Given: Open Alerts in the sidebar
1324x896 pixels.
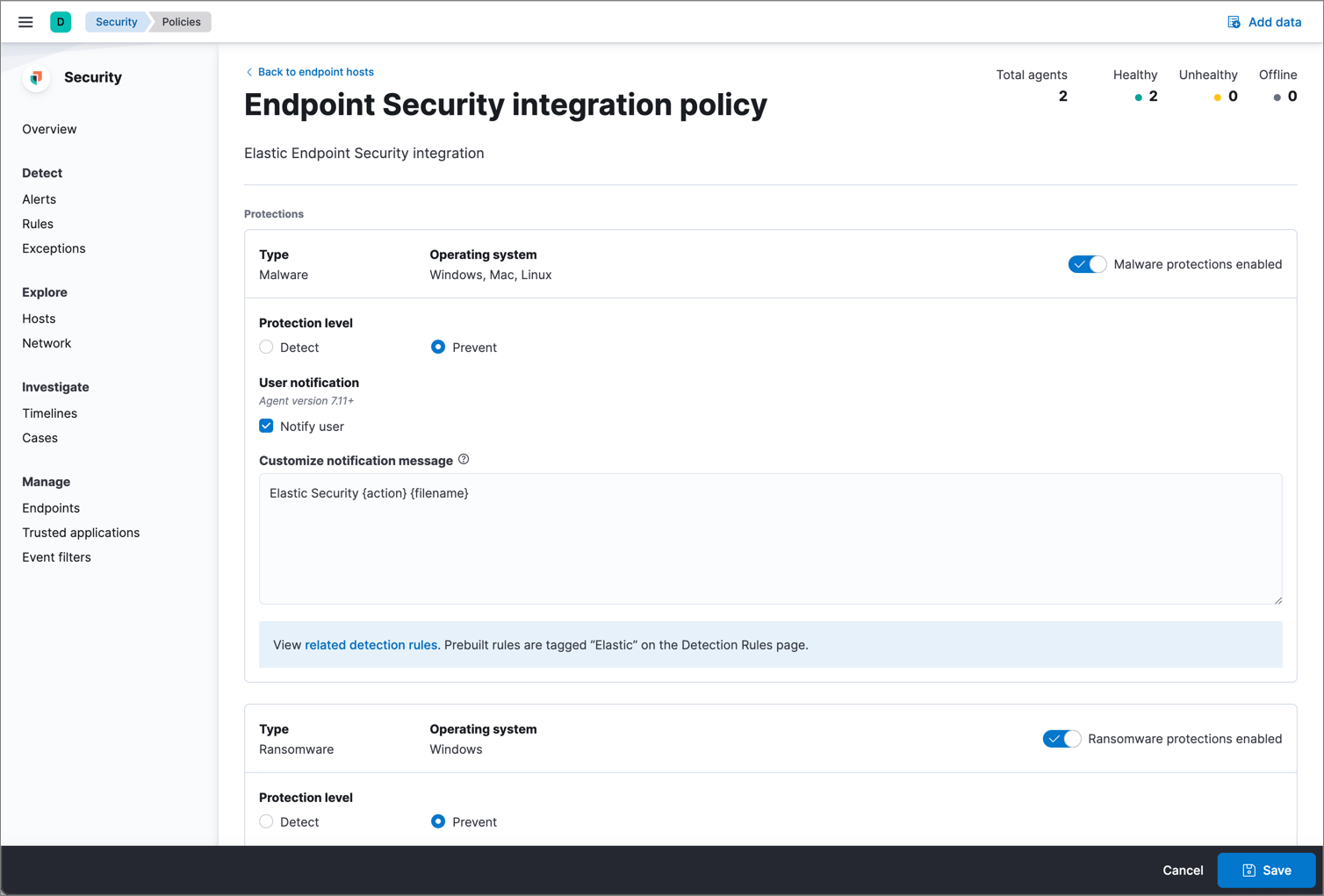Looking at the screenshot, I should pos(39,199).
